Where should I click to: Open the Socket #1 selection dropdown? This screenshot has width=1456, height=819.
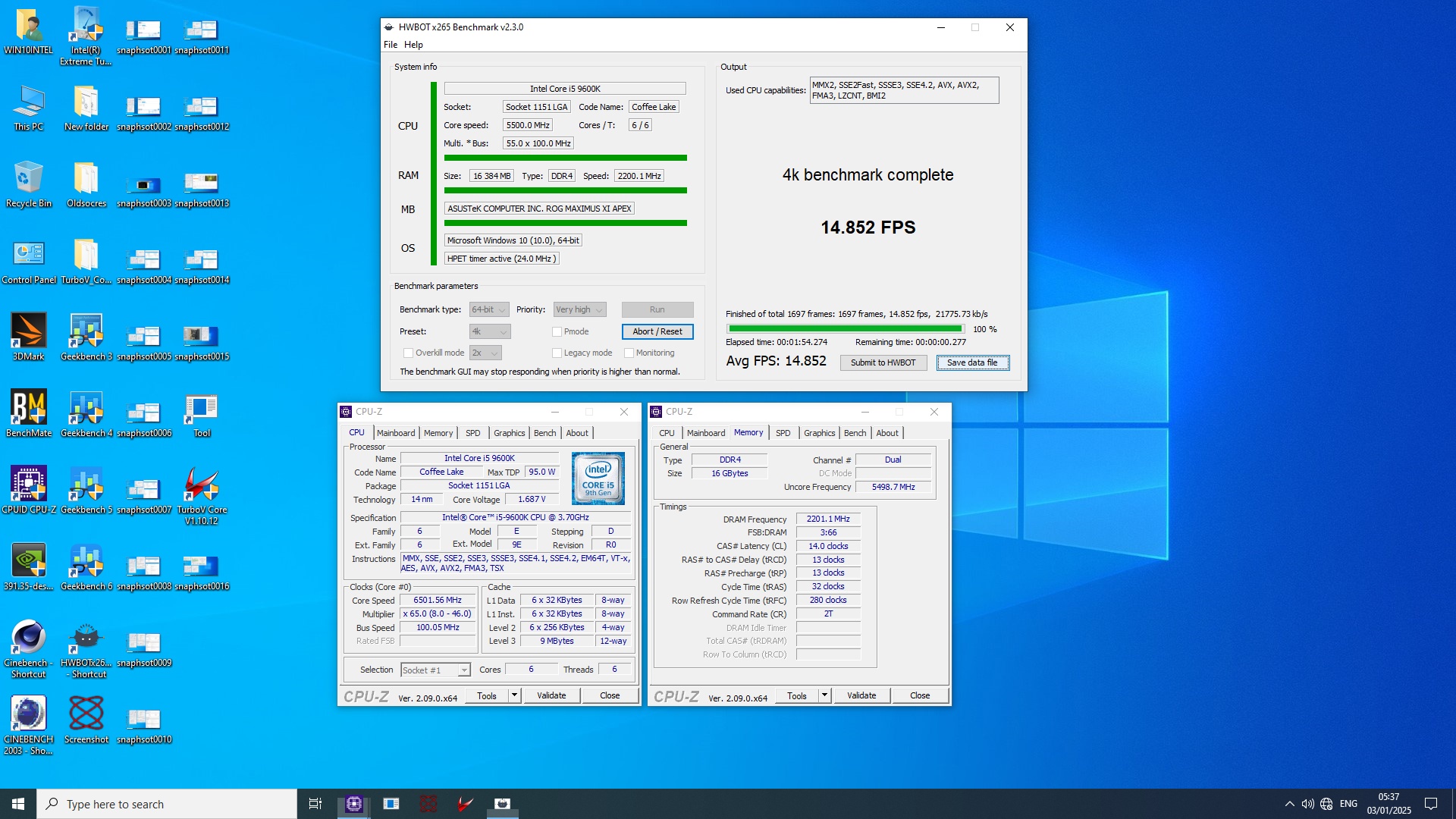point(435,670)
